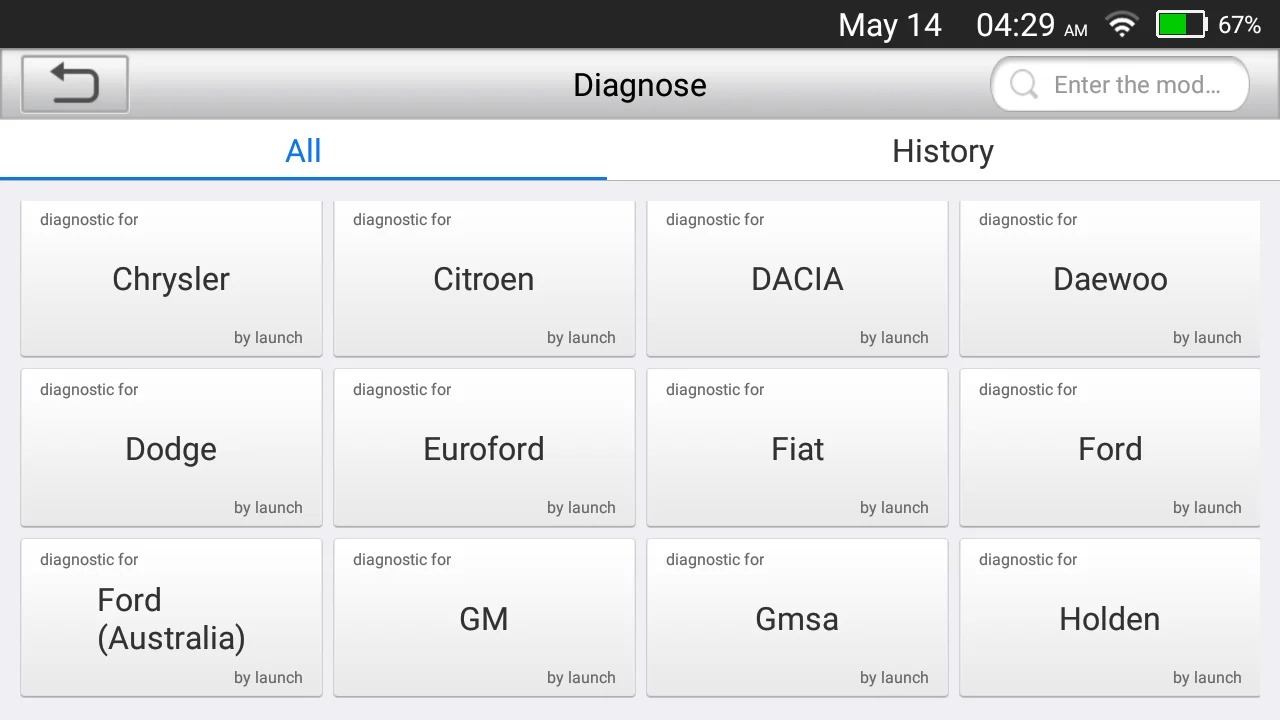Choose the Gmsa diagnostic card
1280x720 pixels.
point(797,619)
